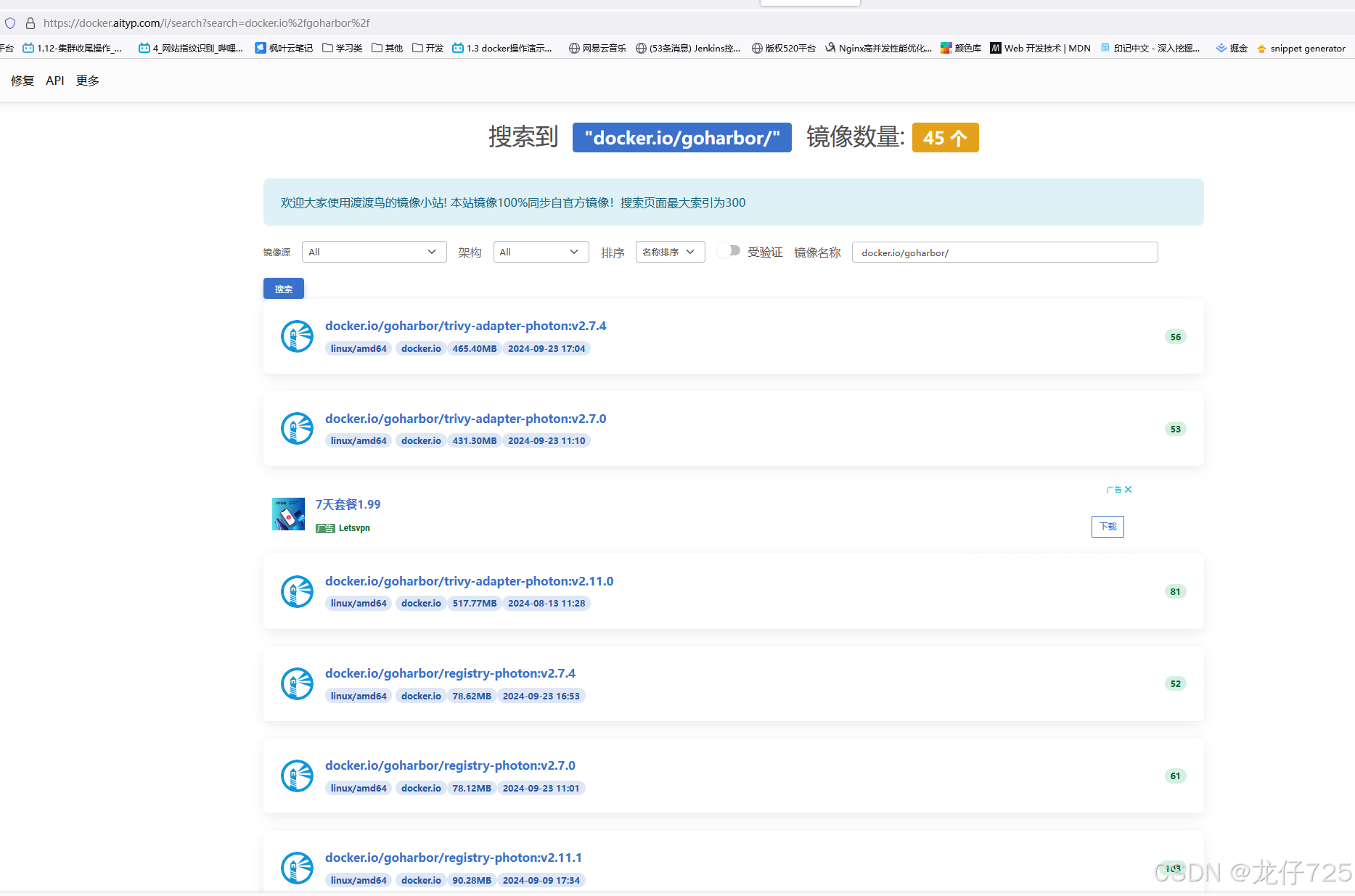Click harbor logo of registry-photon:v2.11.1
This screenshot has width=1355, height=896.
297,868
